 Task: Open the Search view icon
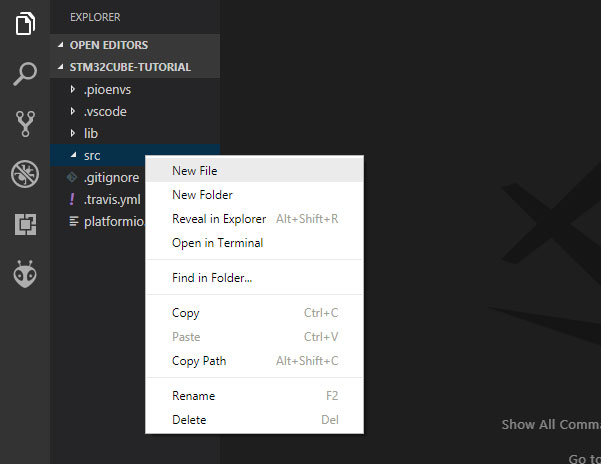pos(25,74)
